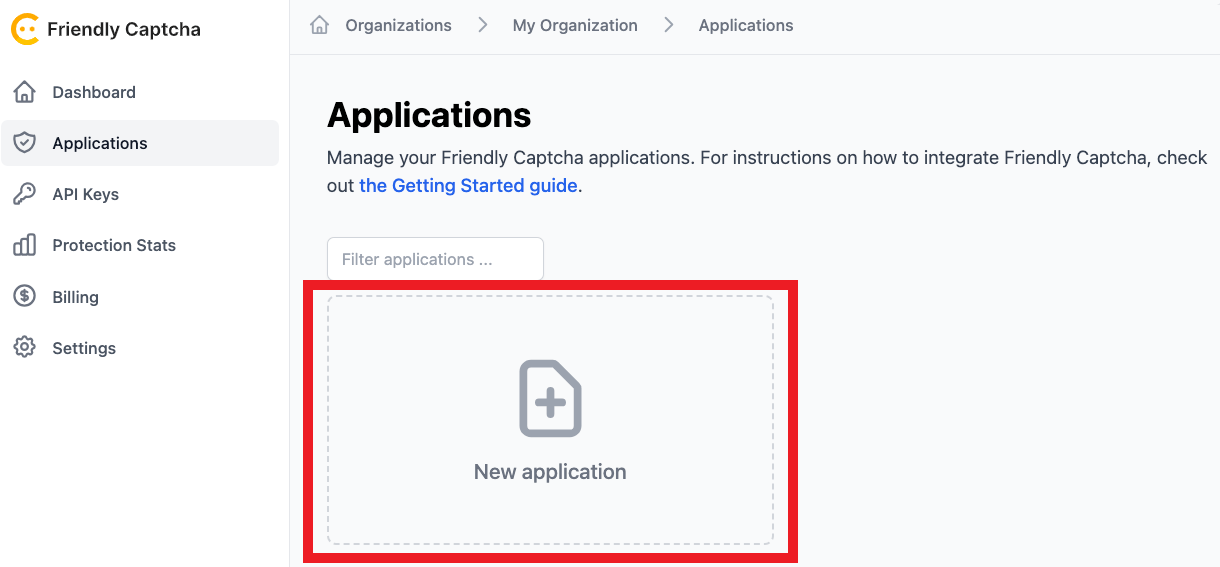Select Applications in the sidebar
Image resolution: width=1220 pixels, height=567 pixels.
(140, 143)
